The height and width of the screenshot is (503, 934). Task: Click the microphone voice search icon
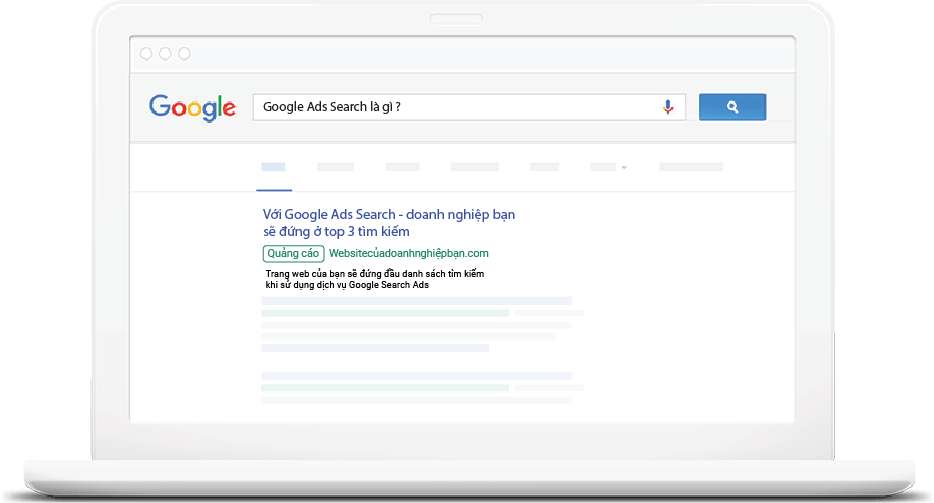click(668, 107)
